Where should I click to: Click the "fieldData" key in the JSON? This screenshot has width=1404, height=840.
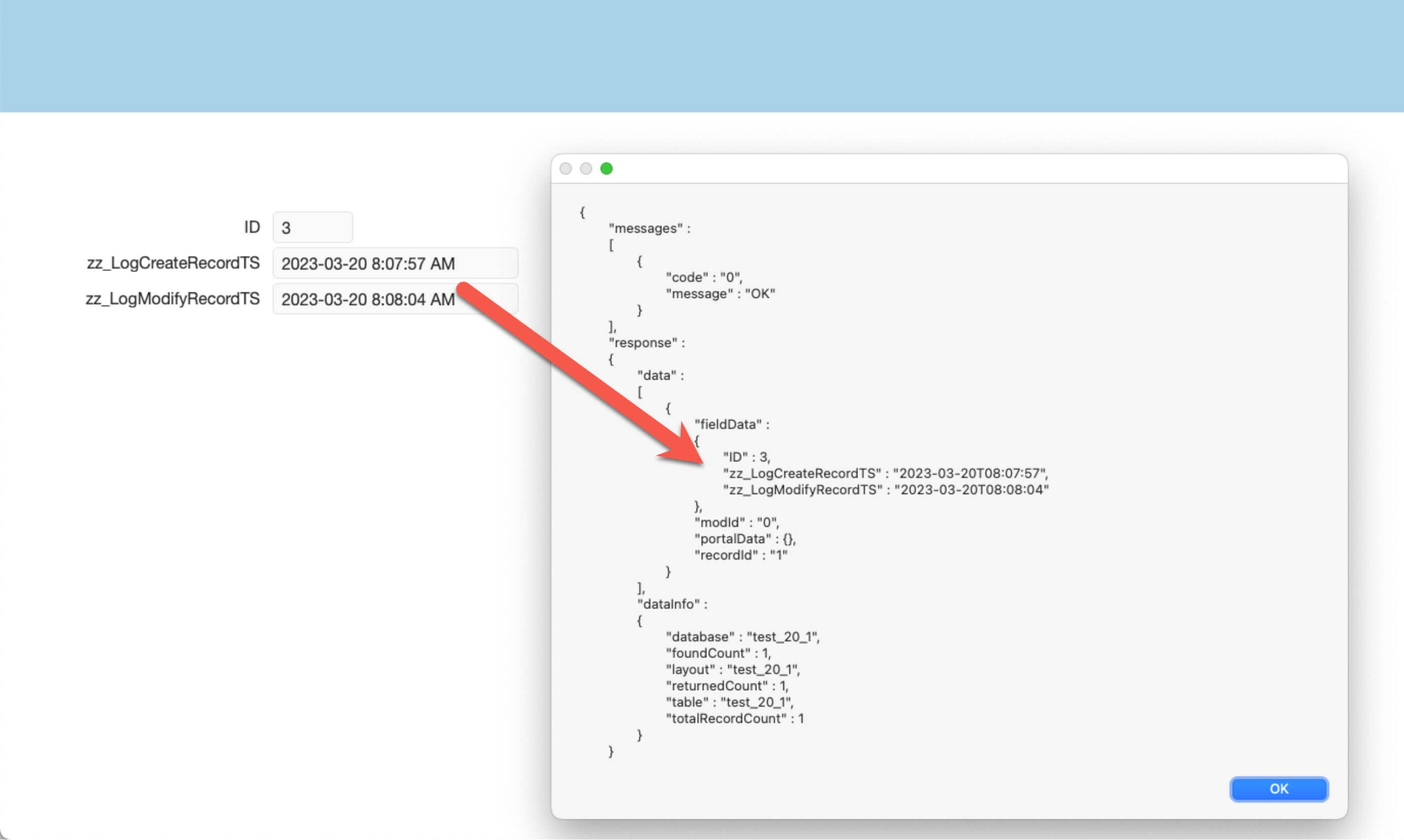tap(728, 424)
